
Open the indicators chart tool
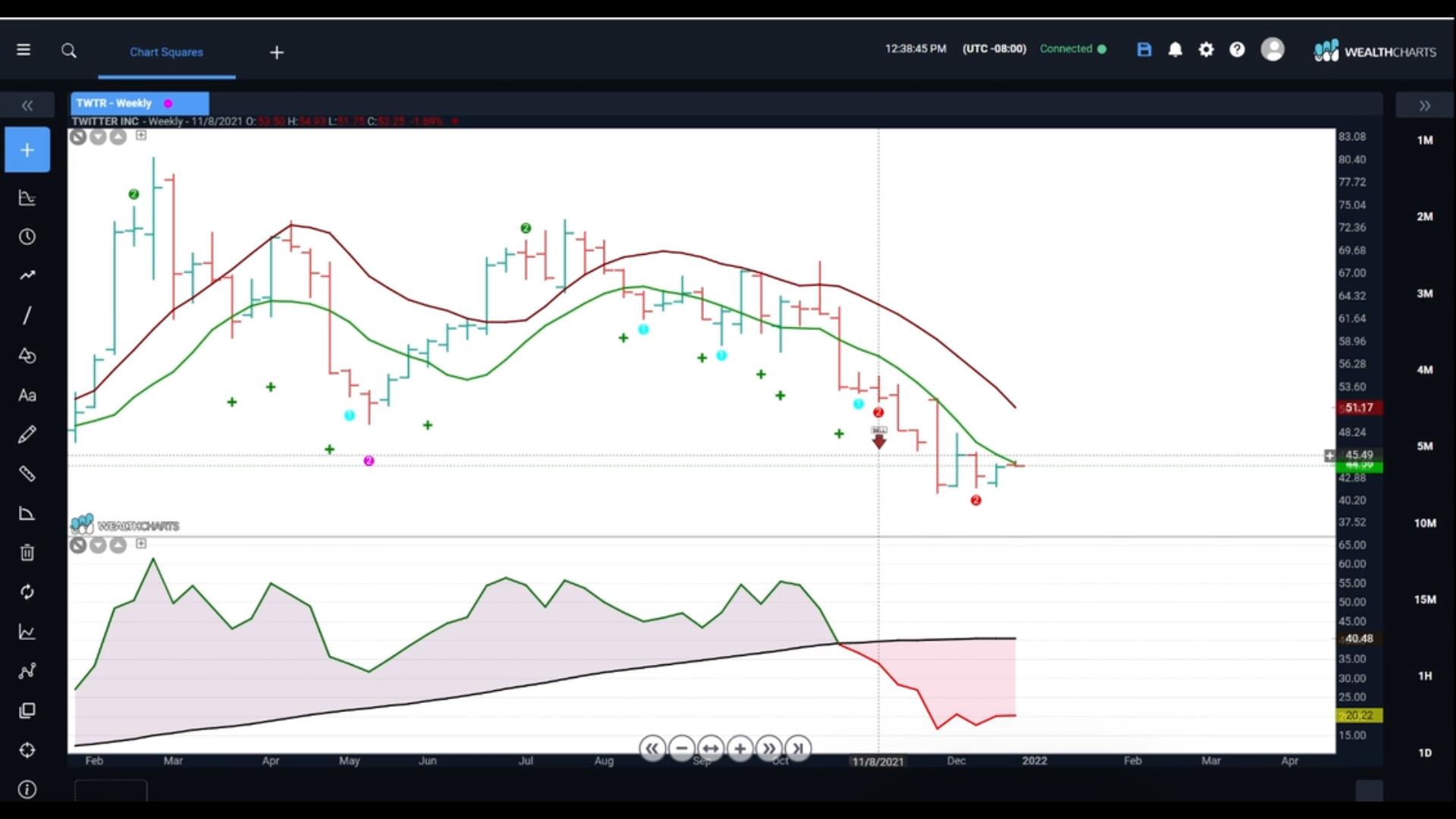click(x=27, y=198)
